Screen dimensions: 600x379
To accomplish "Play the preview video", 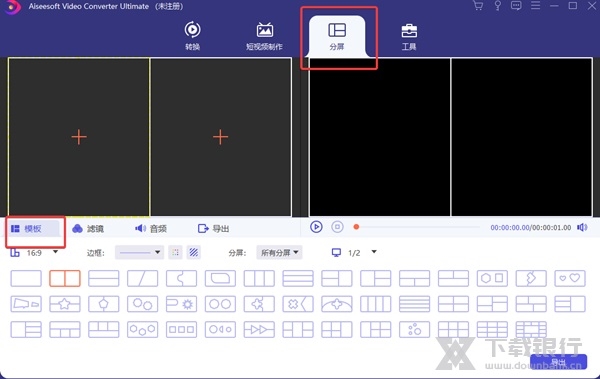I will (x=316, y=227).
